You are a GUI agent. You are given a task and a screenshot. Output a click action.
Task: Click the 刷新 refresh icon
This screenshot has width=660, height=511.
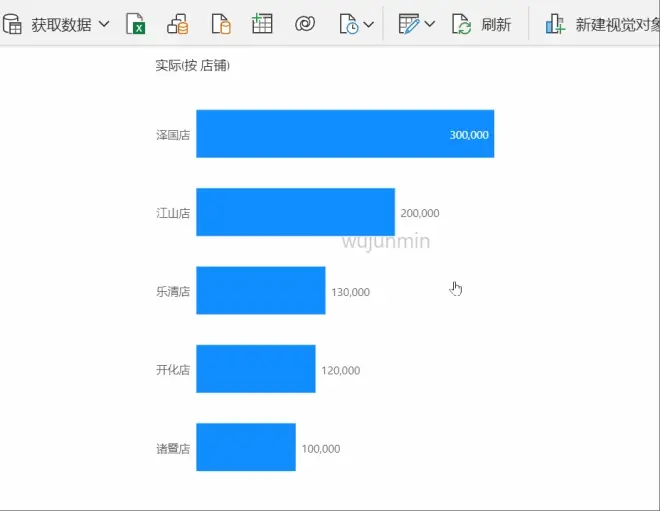point(461,24)
